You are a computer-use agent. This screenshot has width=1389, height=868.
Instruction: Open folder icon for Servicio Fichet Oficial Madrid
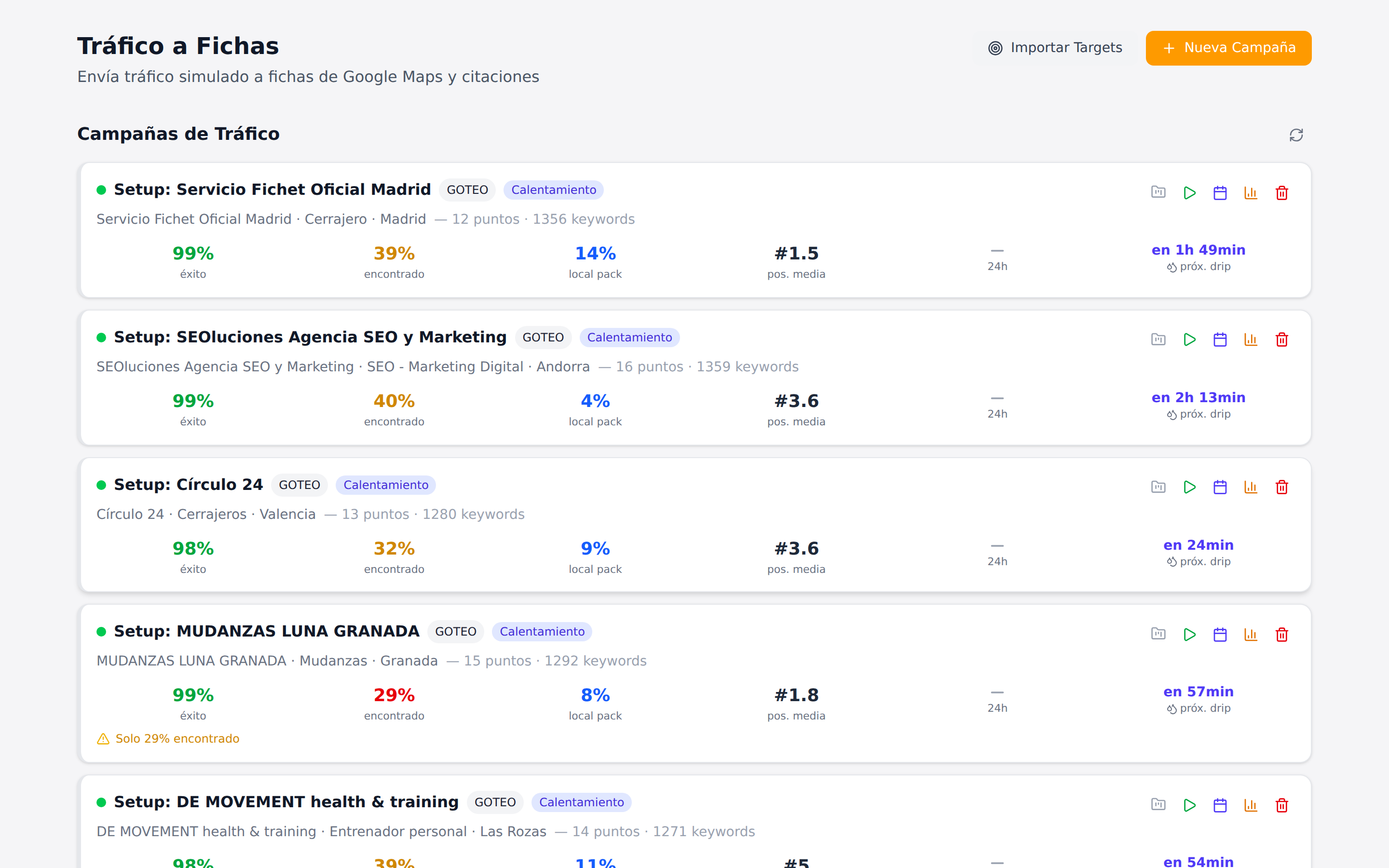1158,192
